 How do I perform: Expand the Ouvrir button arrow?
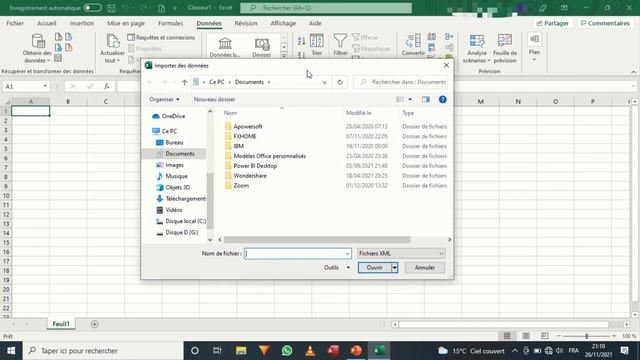[394, 268]
